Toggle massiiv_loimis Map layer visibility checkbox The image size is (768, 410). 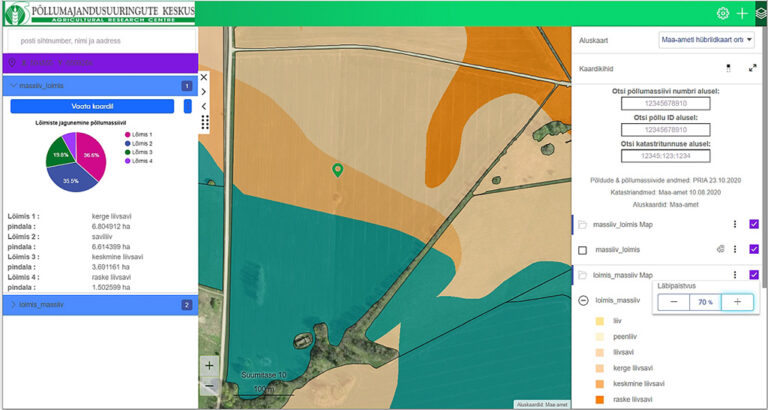pos(754,225)
